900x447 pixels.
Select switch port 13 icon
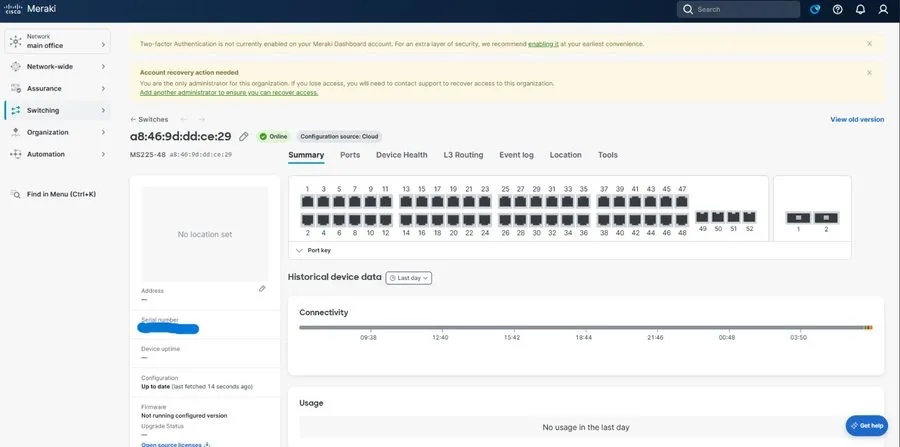pos(406,201)
